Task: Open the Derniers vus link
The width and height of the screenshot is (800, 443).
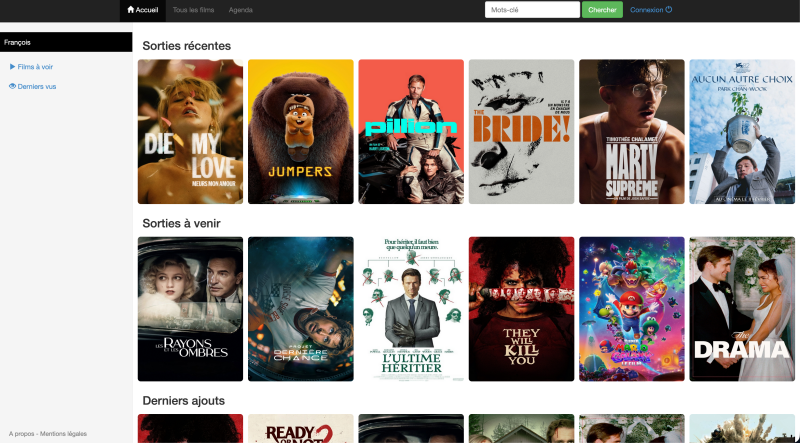Action: [x=37, y=87]
